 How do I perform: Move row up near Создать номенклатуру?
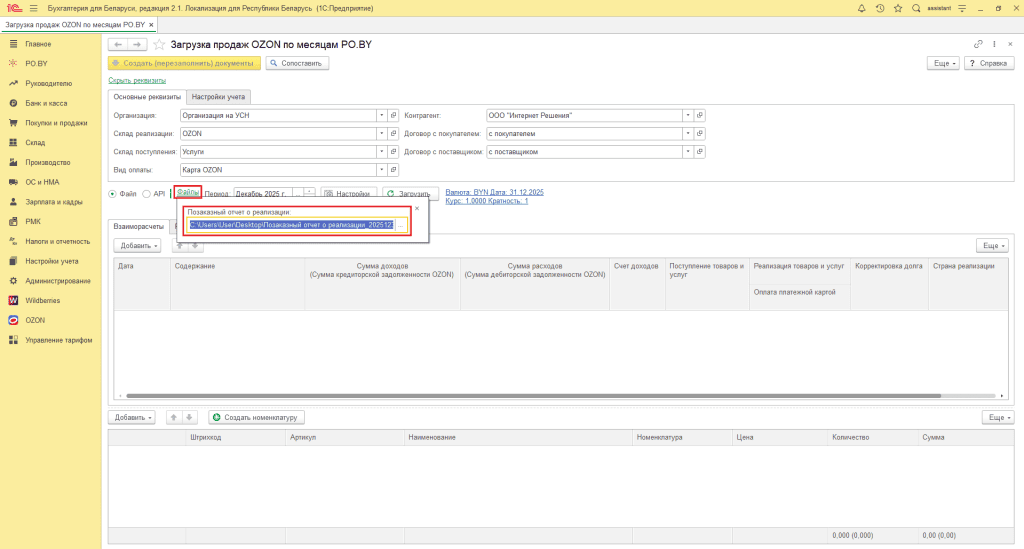173,417
